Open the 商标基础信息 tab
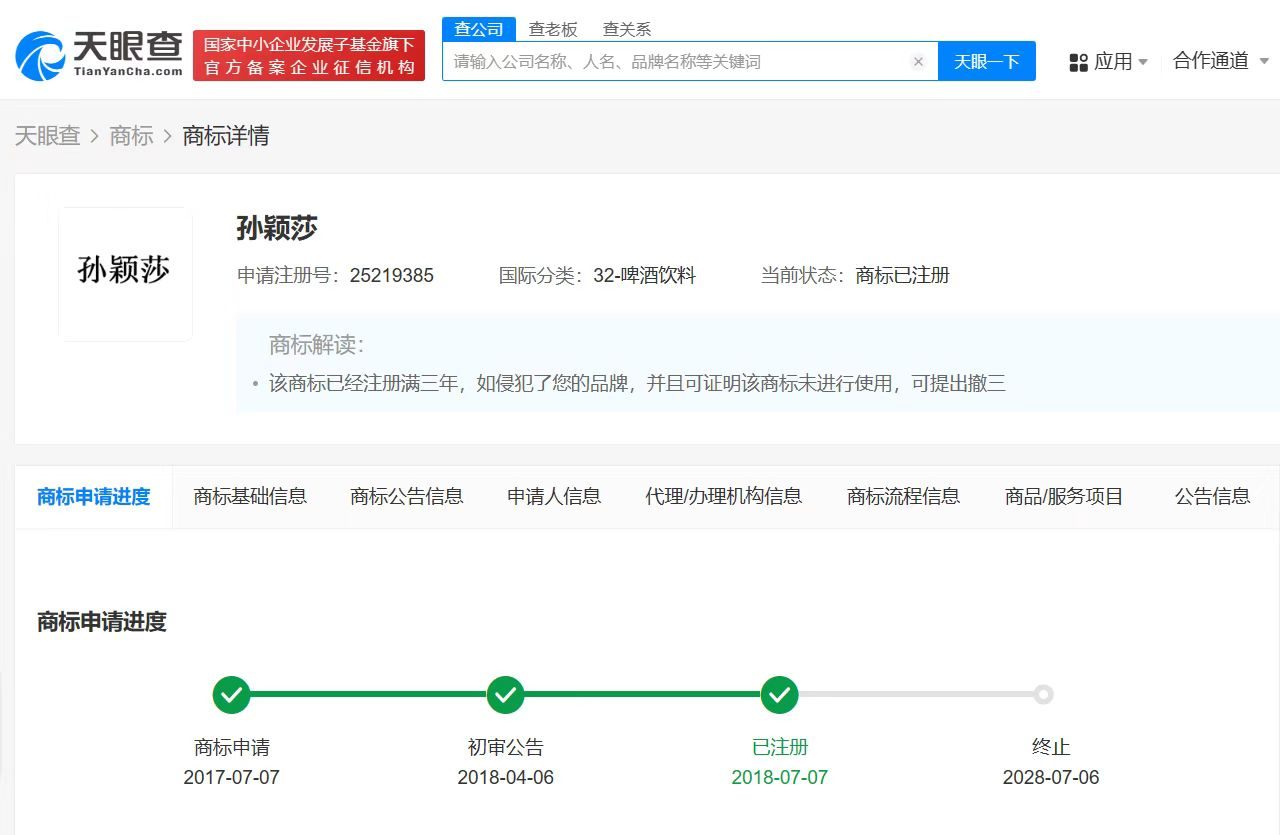The height and width of the screenshot is (835, 1280). (250, 496)
